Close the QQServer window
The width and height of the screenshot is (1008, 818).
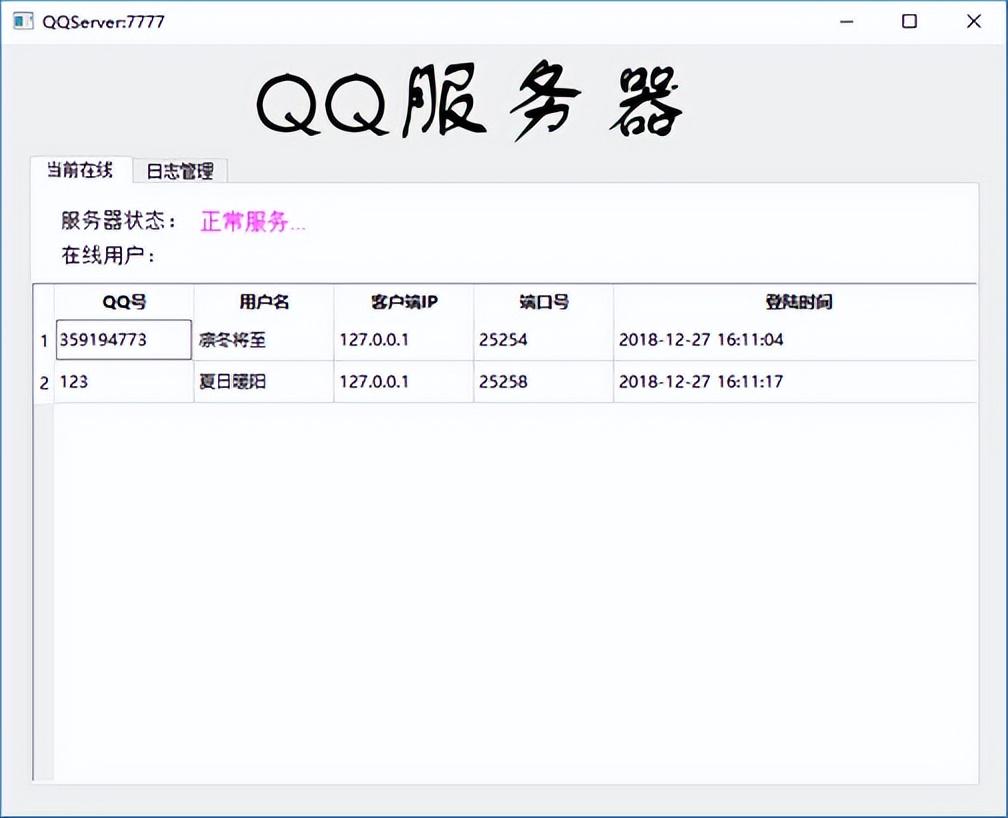coord(973,21)
